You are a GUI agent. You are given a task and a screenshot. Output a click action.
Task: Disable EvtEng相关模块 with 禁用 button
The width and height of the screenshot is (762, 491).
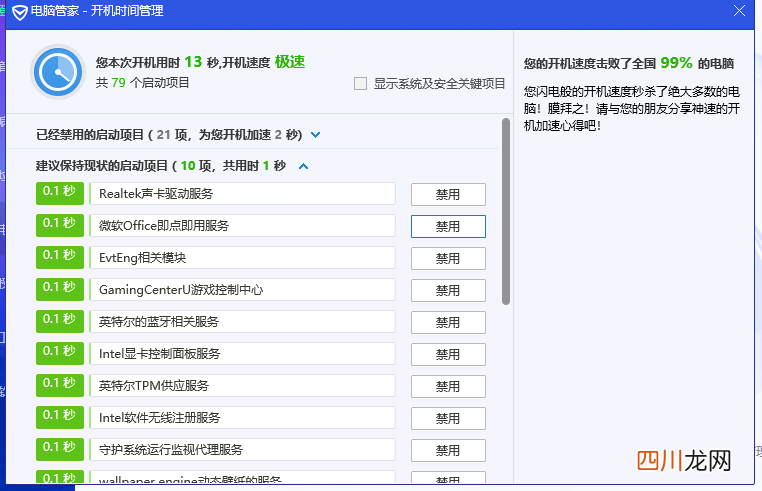448,259
